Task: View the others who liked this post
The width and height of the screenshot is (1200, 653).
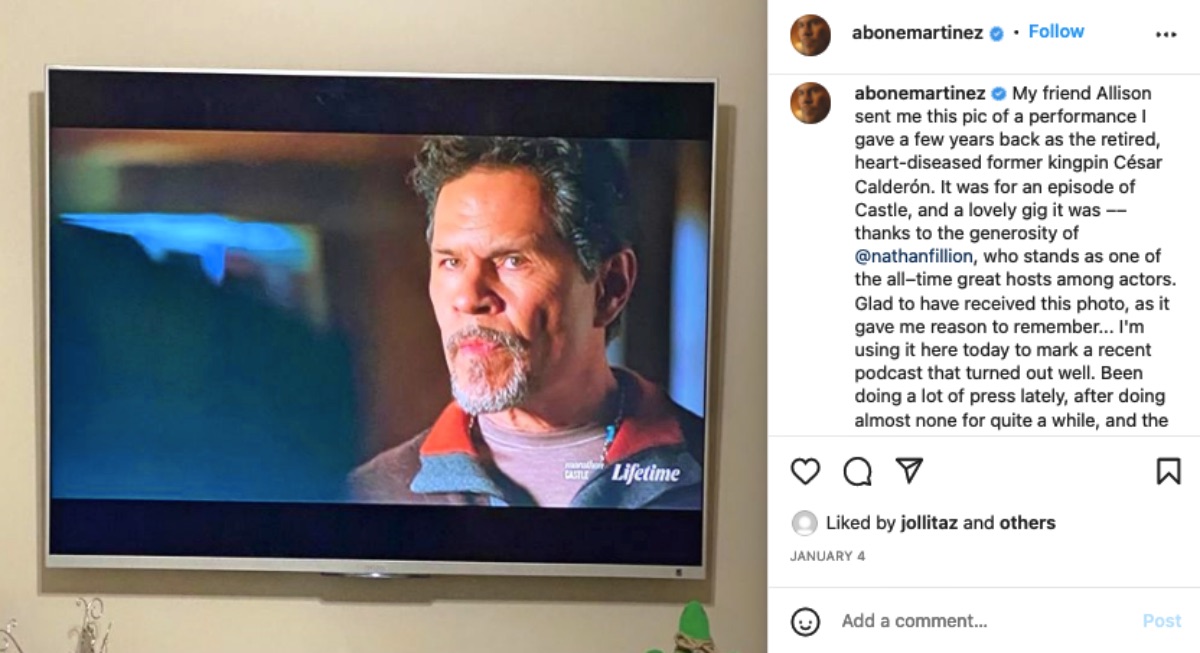Action: tap(1026, 522)
